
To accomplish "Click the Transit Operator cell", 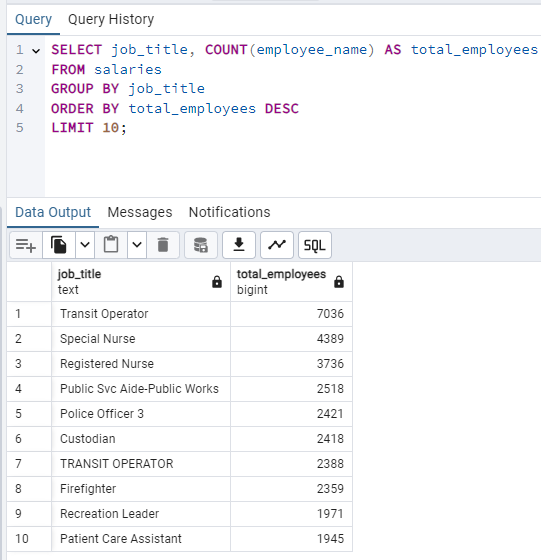I will point(141,314).
